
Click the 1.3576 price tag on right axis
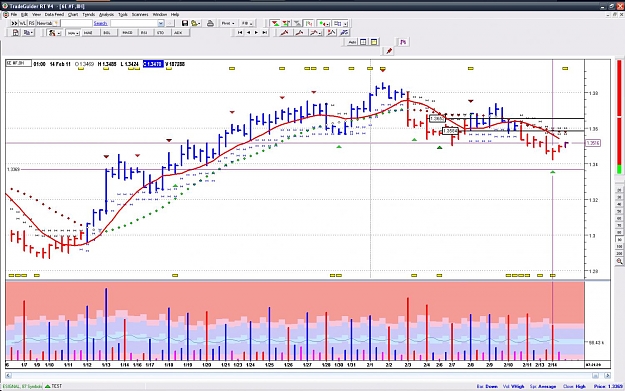click(x=593, y=143)
